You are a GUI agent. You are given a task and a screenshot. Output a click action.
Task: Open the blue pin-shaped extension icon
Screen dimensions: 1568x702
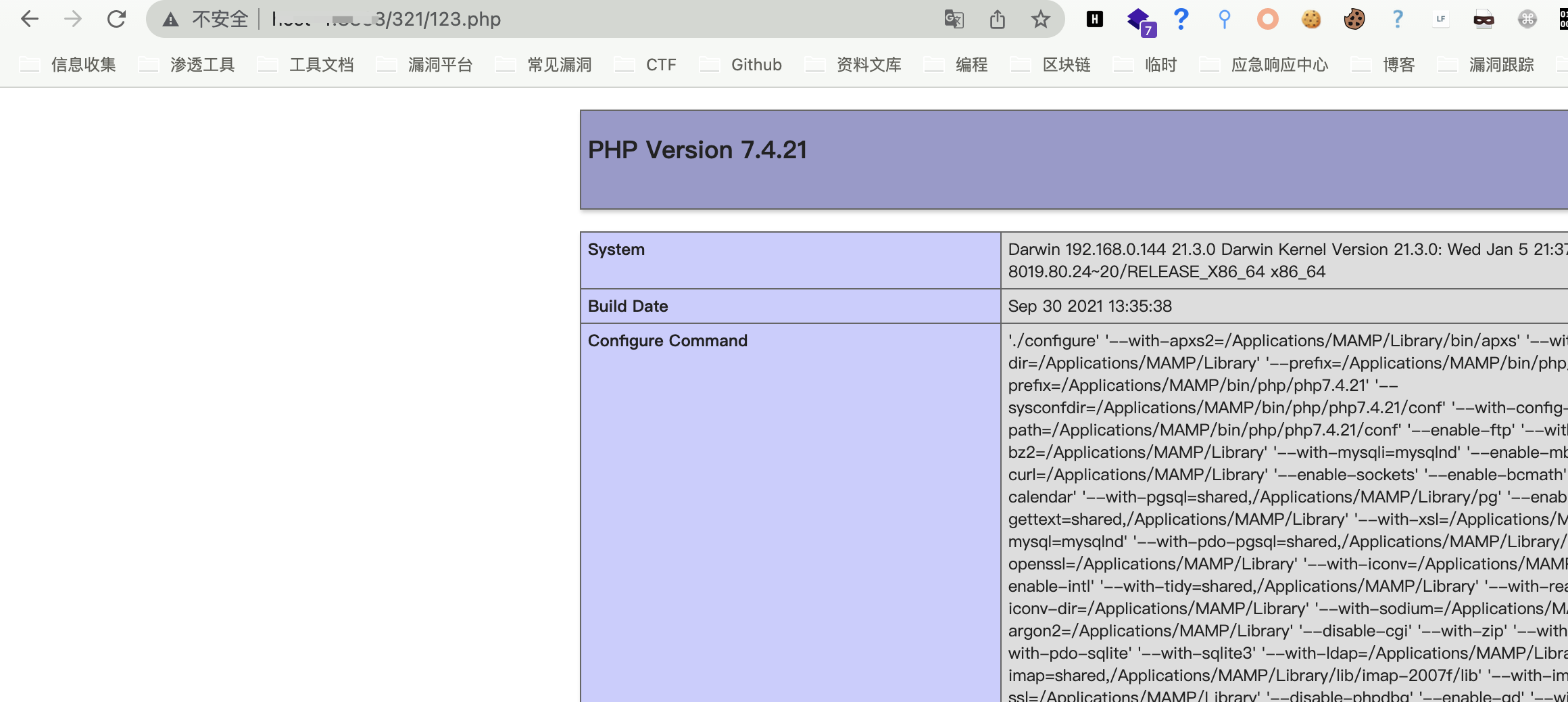pos(1224,19)
